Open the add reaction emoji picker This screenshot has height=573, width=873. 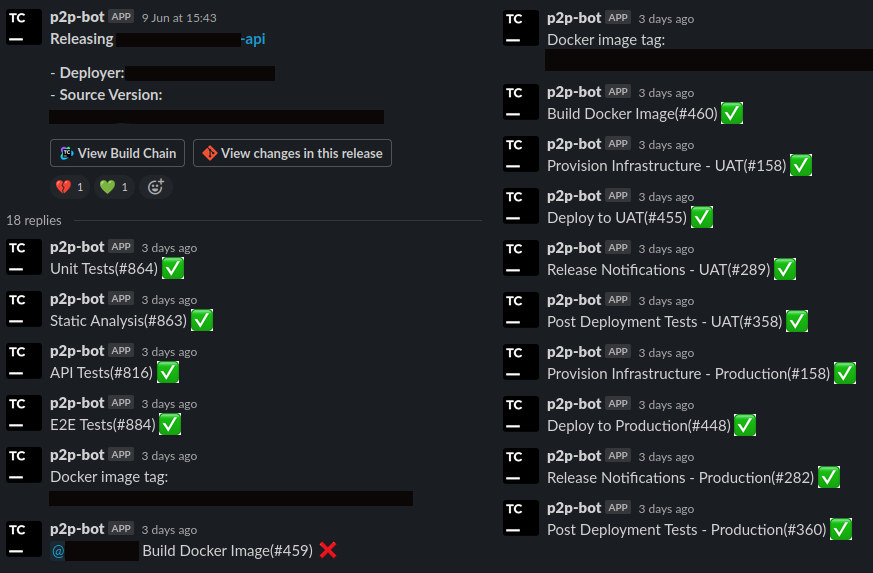pos(155,187)
